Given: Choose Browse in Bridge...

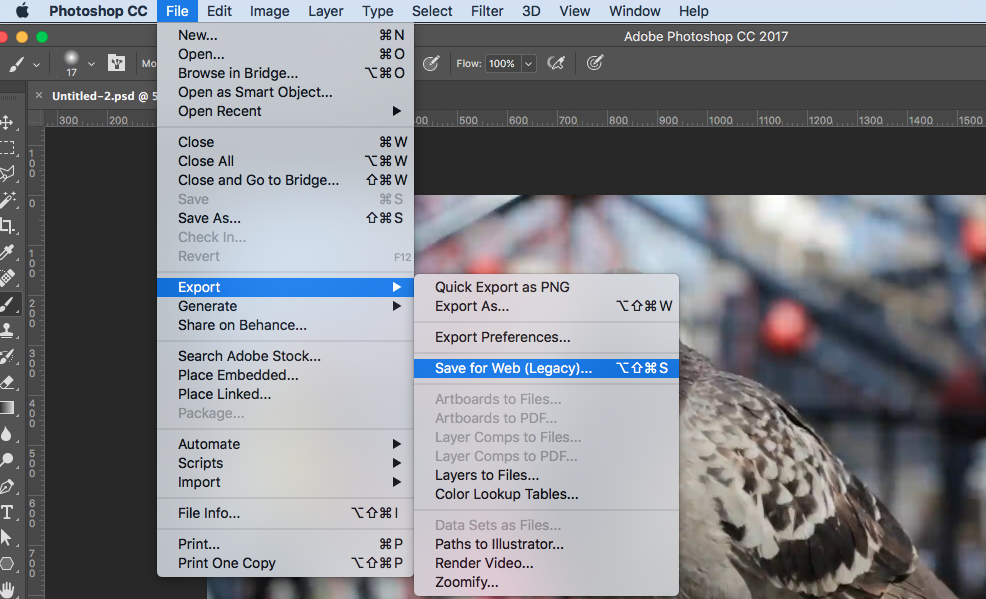Looking at the screenshot, I should [x=285, y=73].
